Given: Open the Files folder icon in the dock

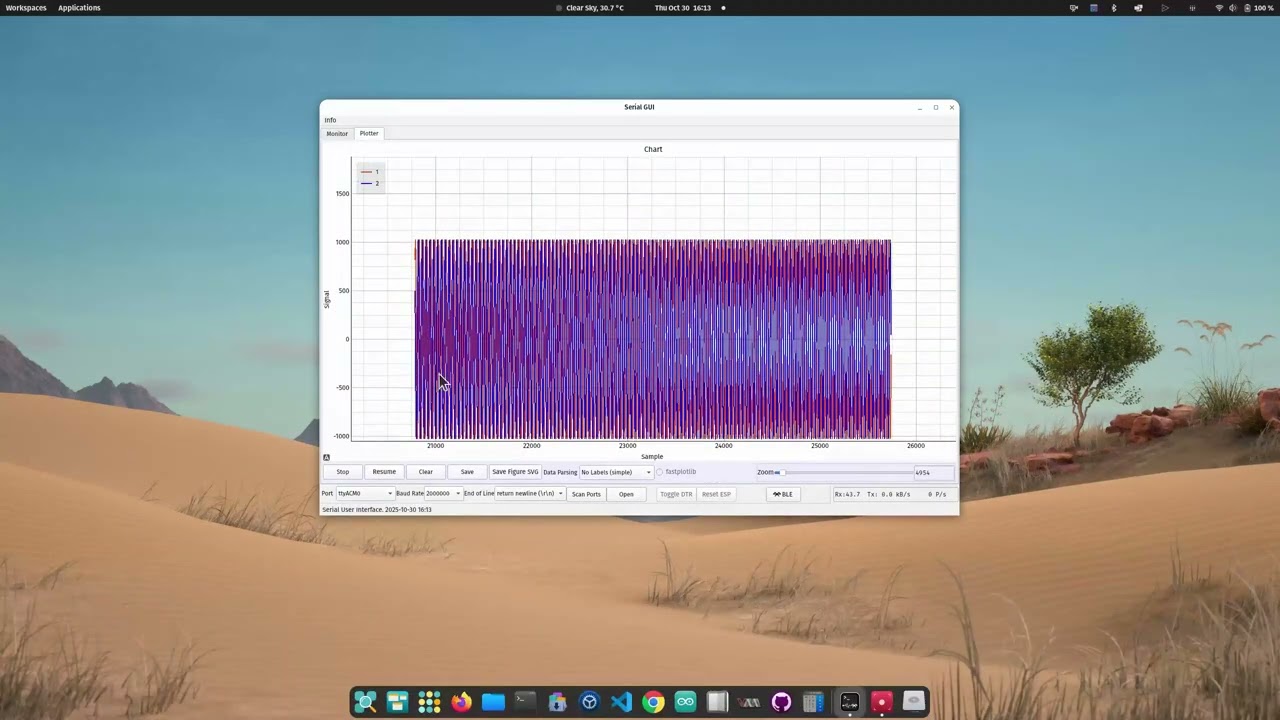Looking at the screenshot, I should pos(493,702).
